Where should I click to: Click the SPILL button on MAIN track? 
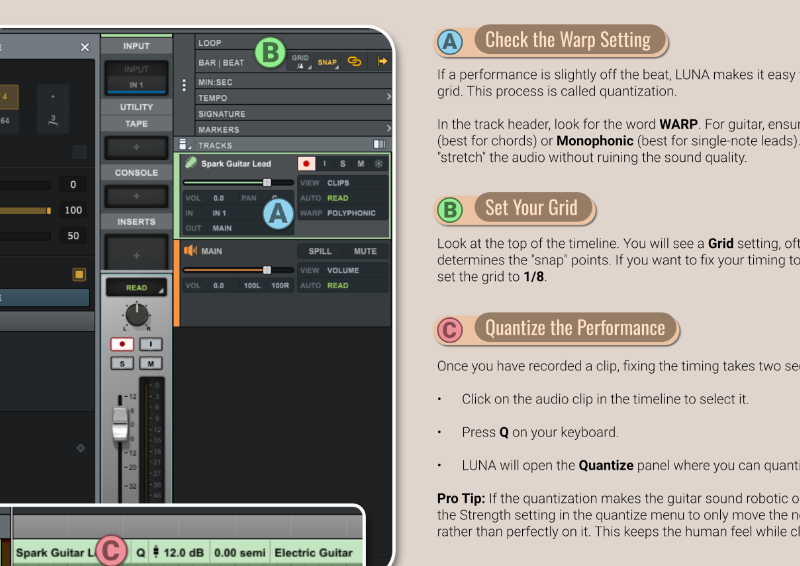pyautogui.click(x=320, y=251)
